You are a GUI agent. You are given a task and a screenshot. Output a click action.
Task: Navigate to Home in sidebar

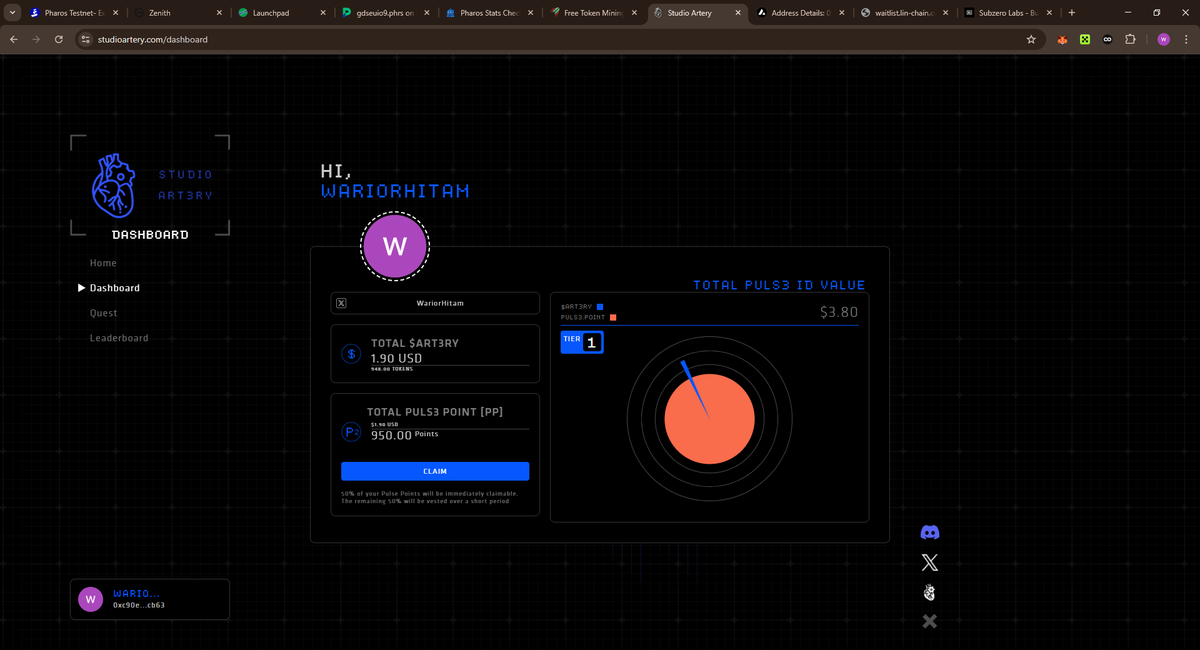pos(103,263)
